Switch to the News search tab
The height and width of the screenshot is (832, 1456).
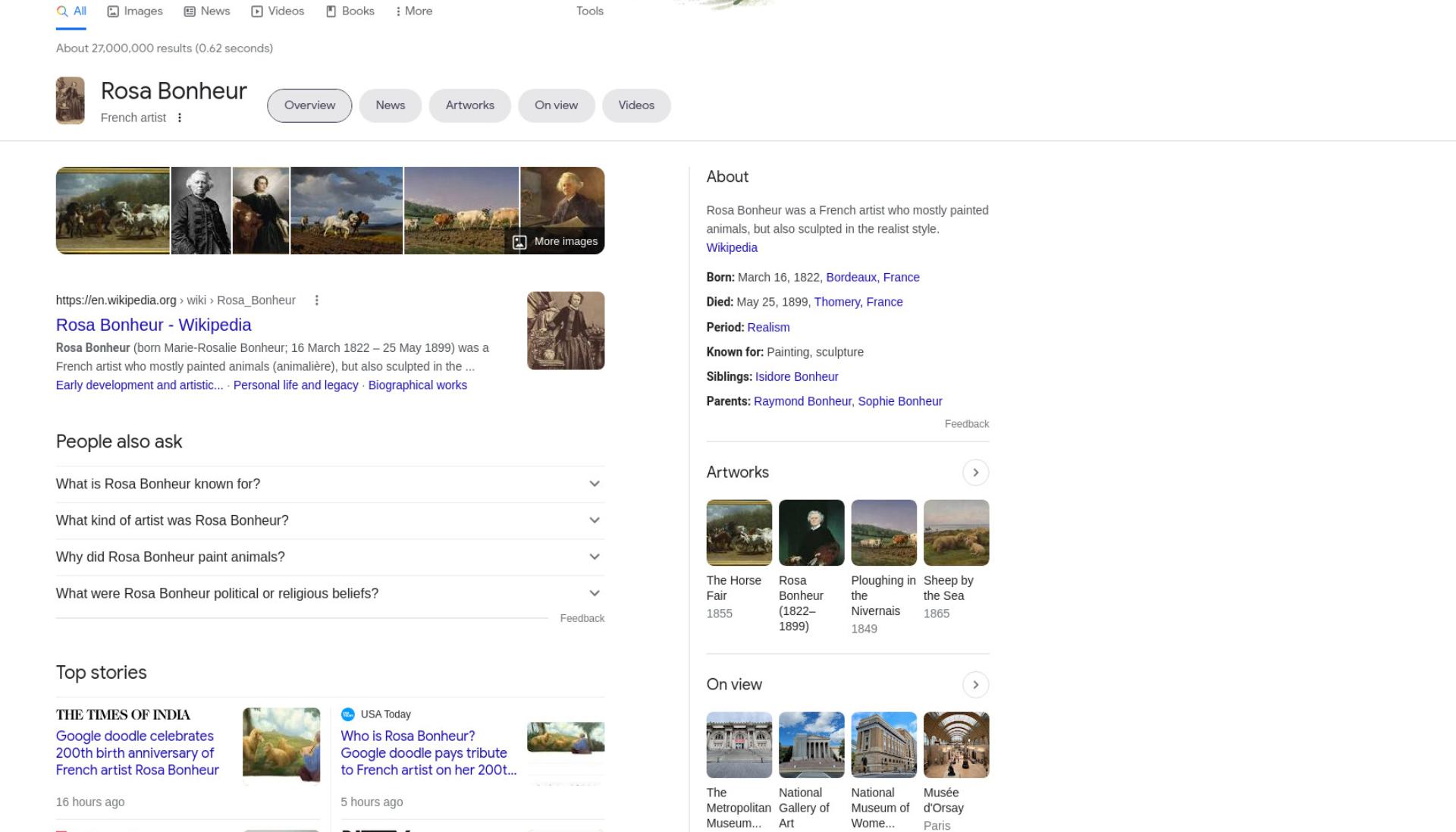coord(207,11)
